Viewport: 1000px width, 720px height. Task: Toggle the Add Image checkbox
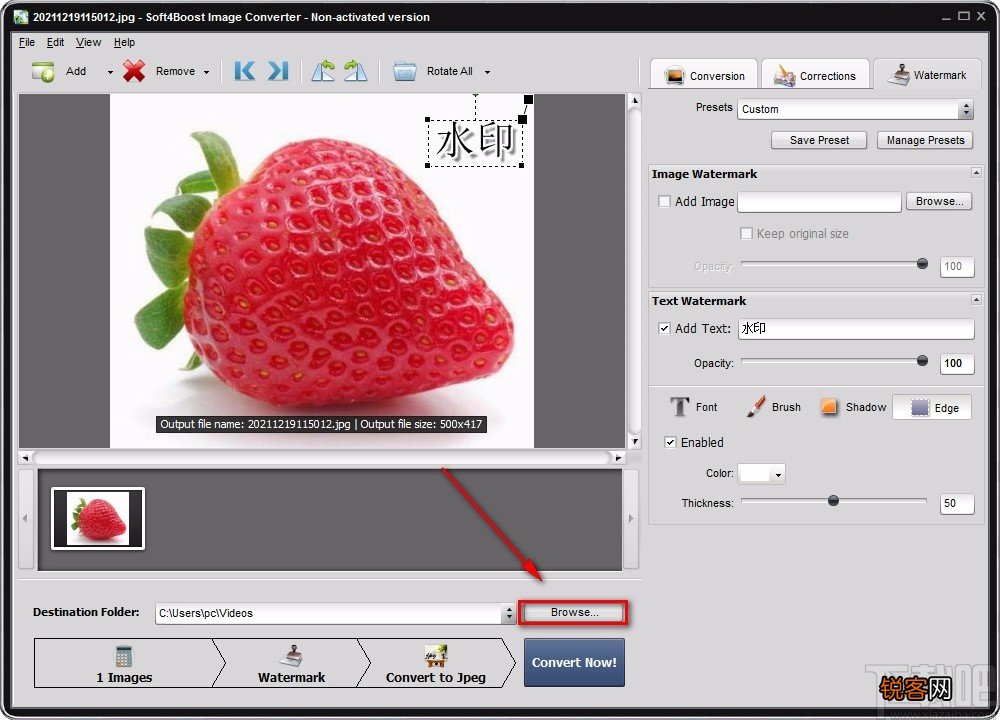(x=664, y=202)
